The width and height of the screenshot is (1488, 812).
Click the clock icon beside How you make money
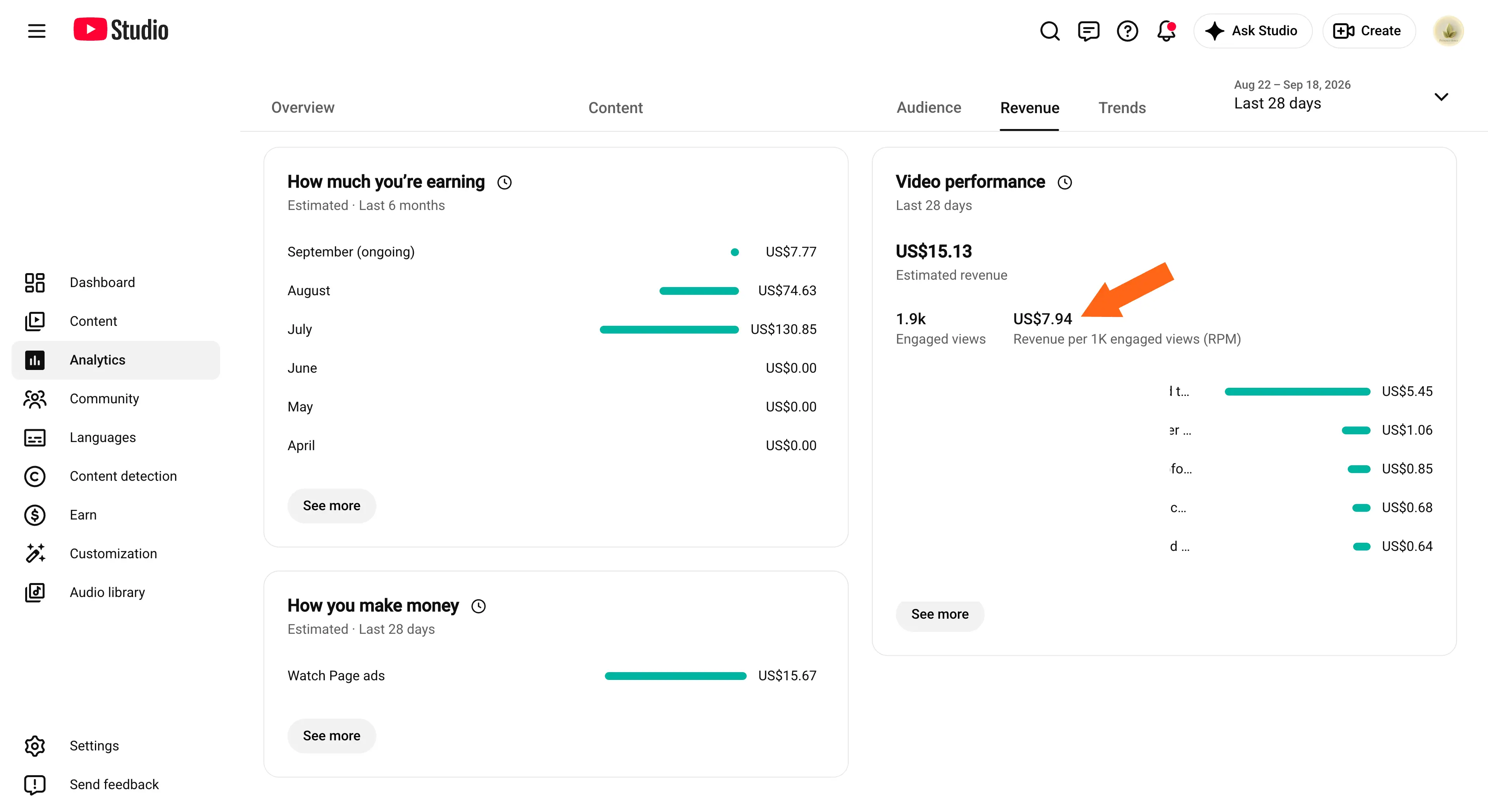click(x=478, y=606)
